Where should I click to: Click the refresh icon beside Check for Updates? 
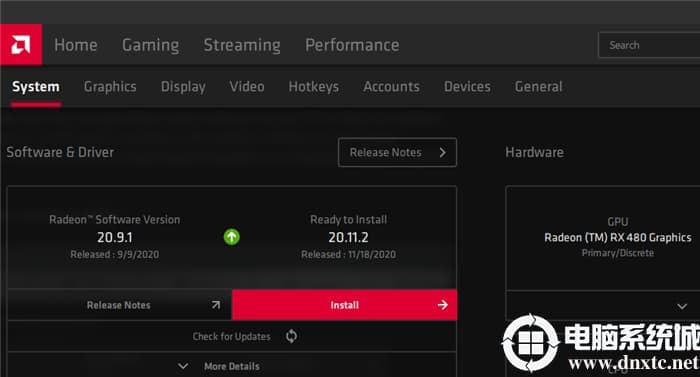click(x=292, y=336)
